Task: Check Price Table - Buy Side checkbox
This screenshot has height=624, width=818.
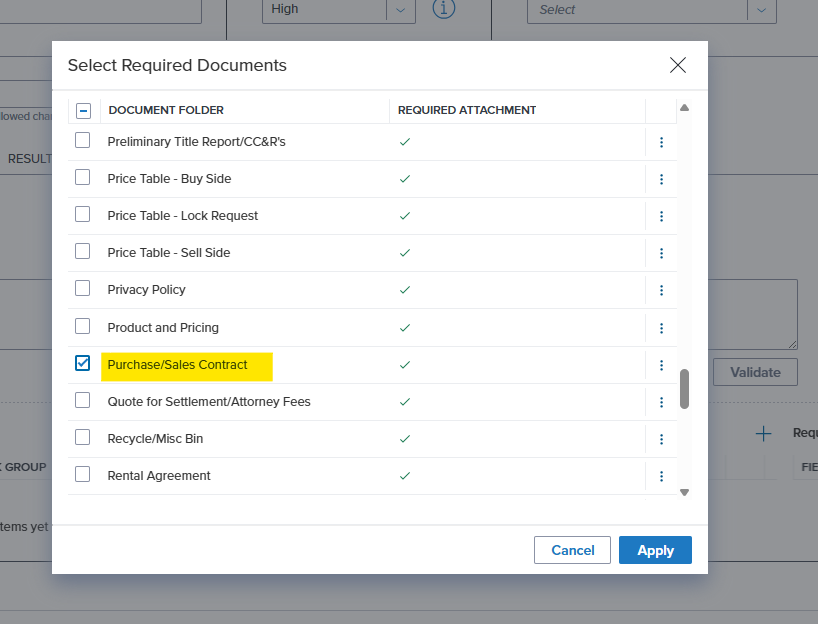Action: pyautogui.click(x=82, y=177)
